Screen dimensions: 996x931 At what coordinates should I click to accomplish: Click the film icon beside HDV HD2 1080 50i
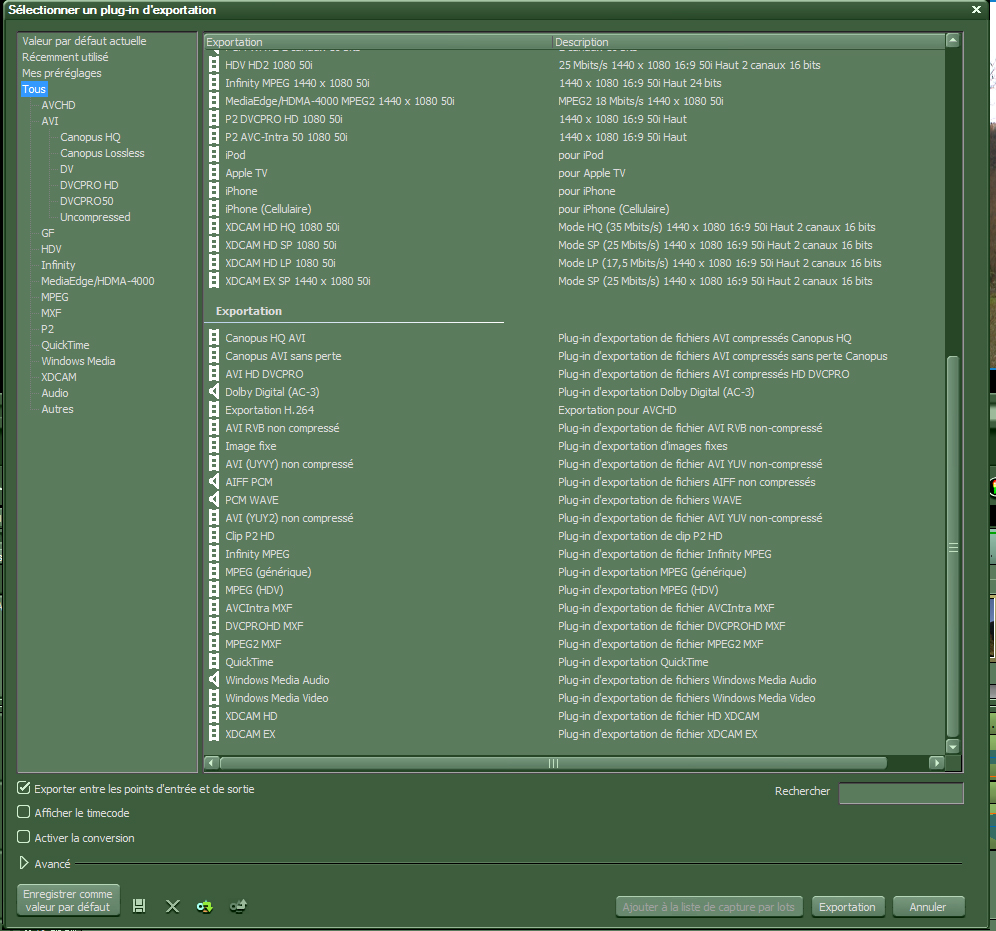[214, 65]
